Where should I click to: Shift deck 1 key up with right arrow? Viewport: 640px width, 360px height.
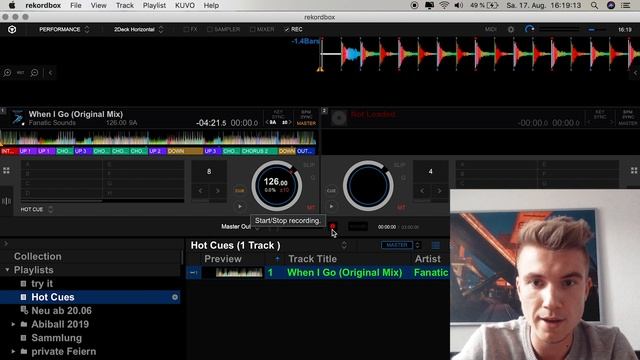[x=290, y=122]
